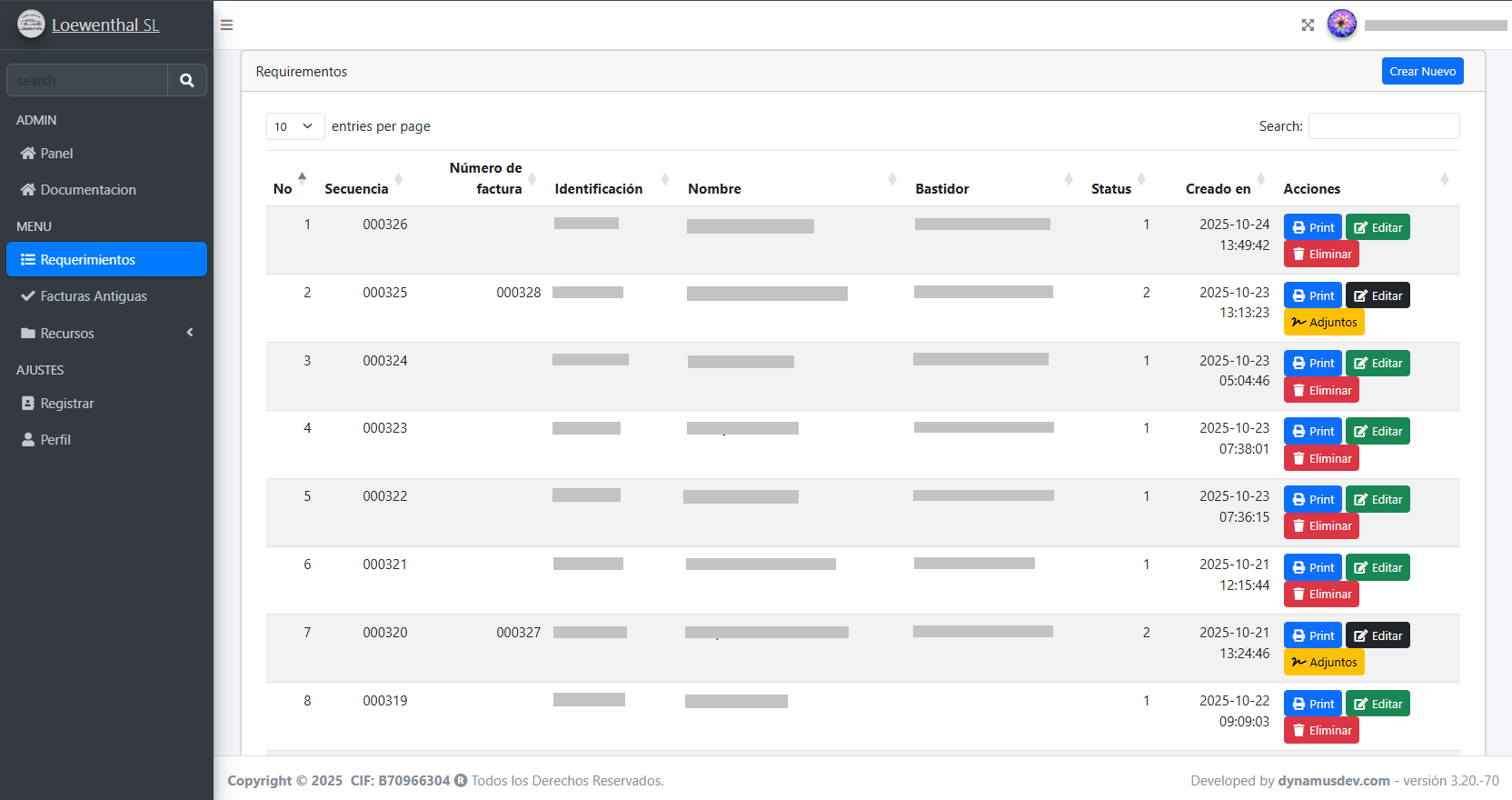This screenshot has width=1512, height=800.
Task: Click the fullscreen expand icon in header
Action: tap(1308, 25)
